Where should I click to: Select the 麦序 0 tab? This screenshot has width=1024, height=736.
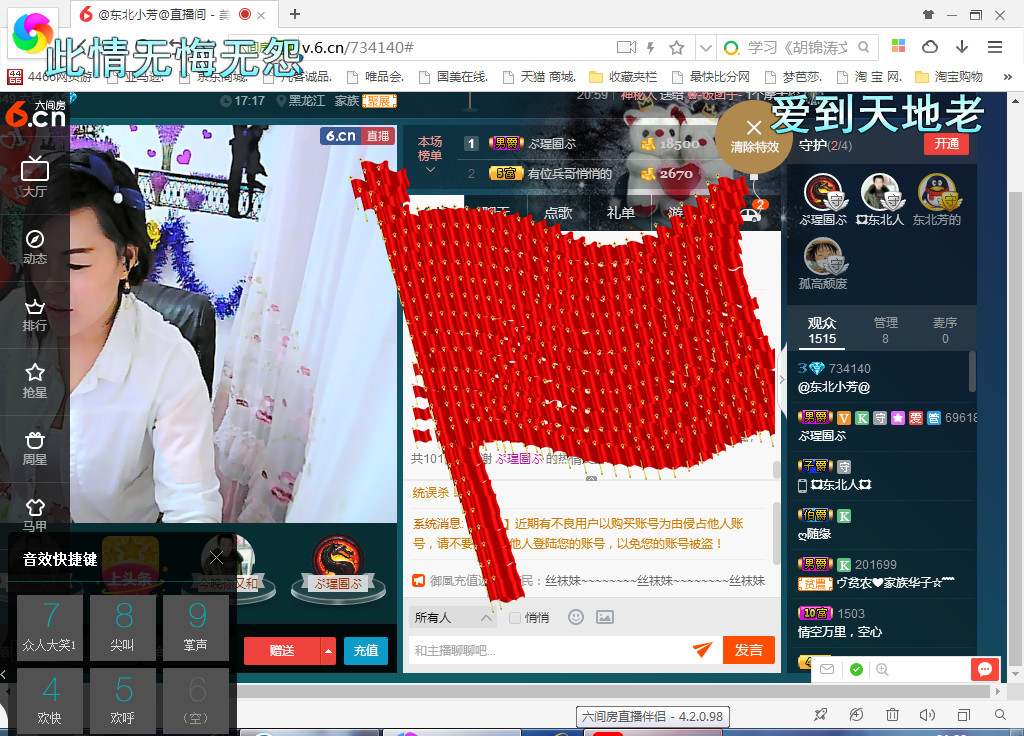945,330
